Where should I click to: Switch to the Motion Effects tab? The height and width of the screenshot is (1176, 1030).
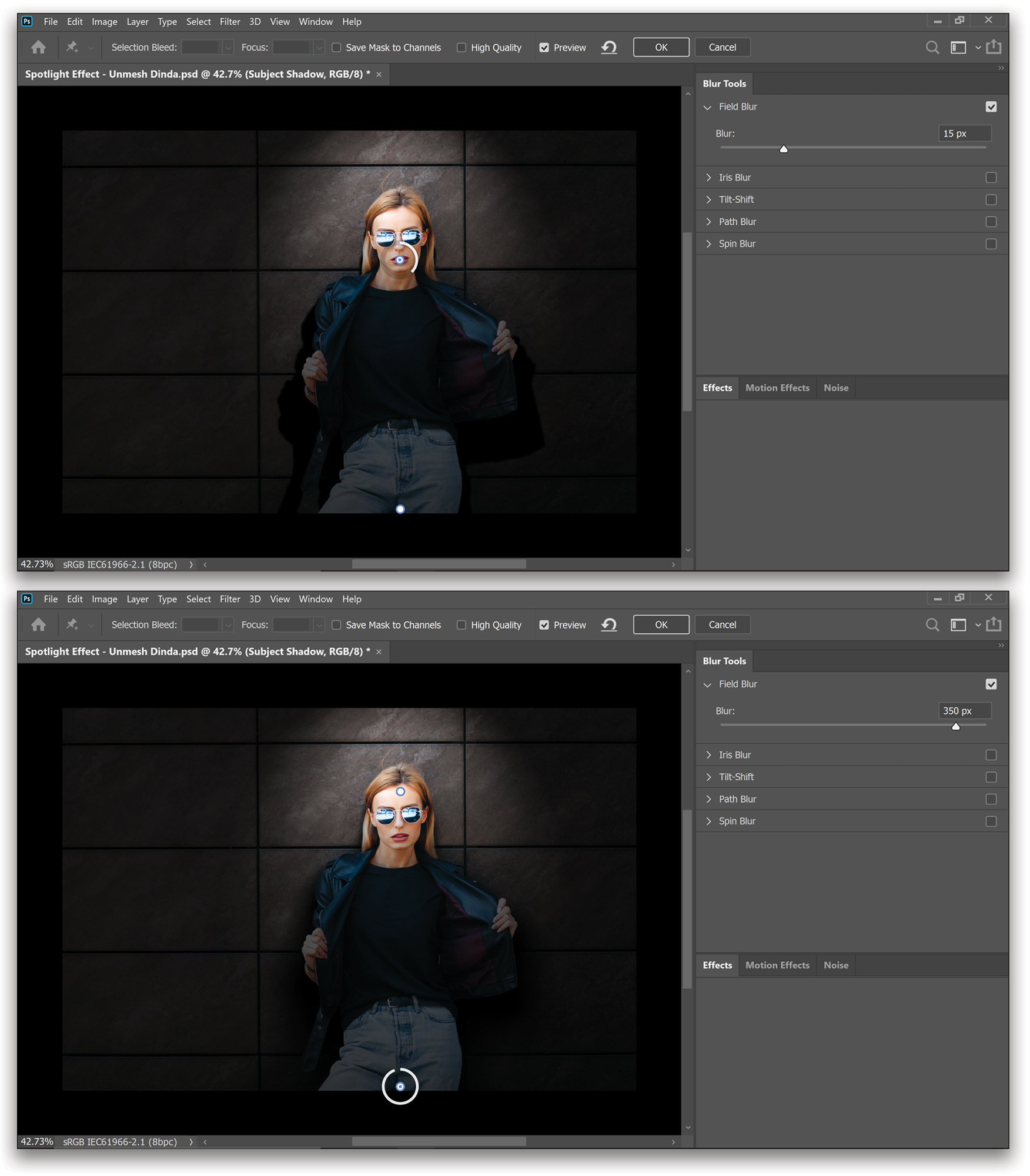click(x=777, y=387)
